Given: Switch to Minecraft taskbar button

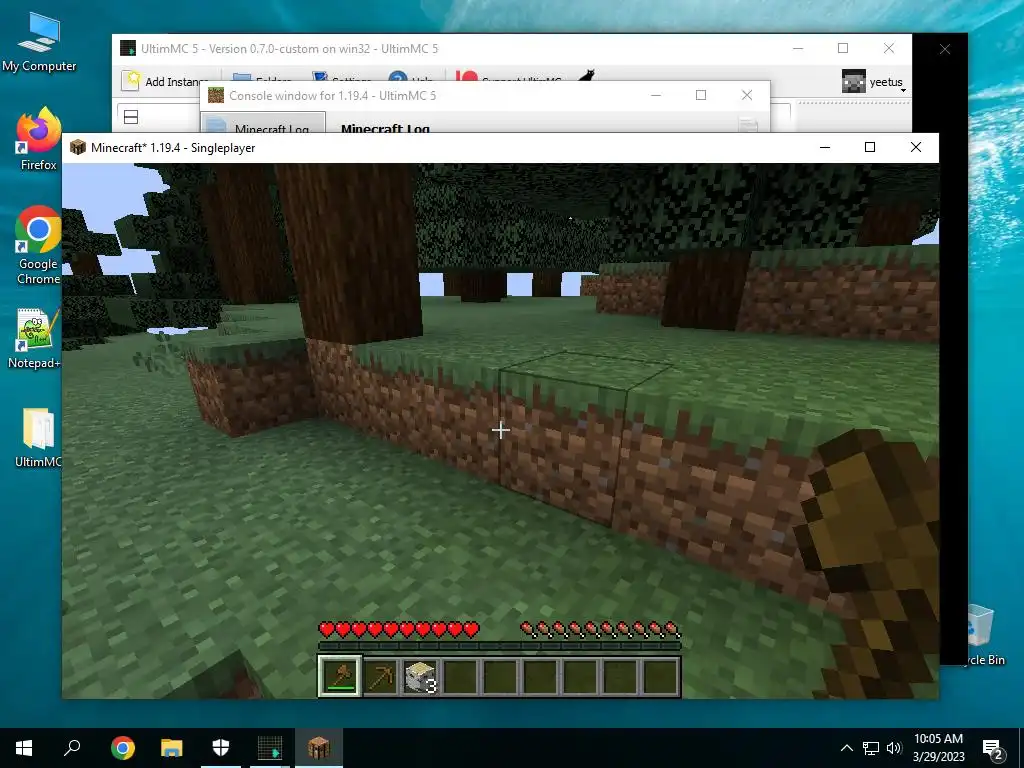Looking at the screenshot, I should [x=319, y=748].
